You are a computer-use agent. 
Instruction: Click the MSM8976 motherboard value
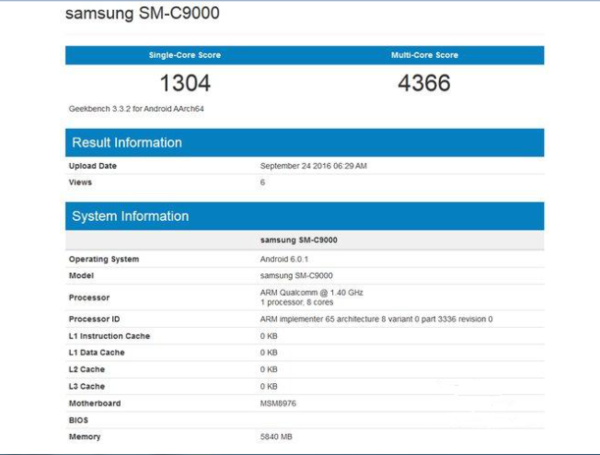coord(281,404)
